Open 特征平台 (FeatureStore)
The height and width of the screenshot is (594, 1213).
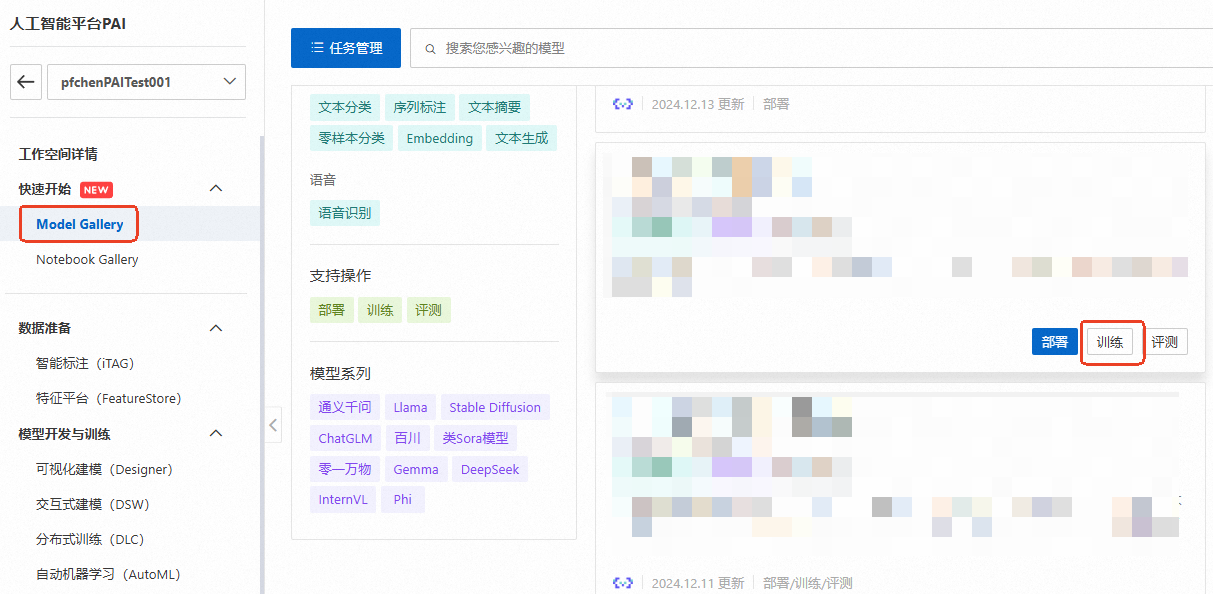tap(109, 398)
